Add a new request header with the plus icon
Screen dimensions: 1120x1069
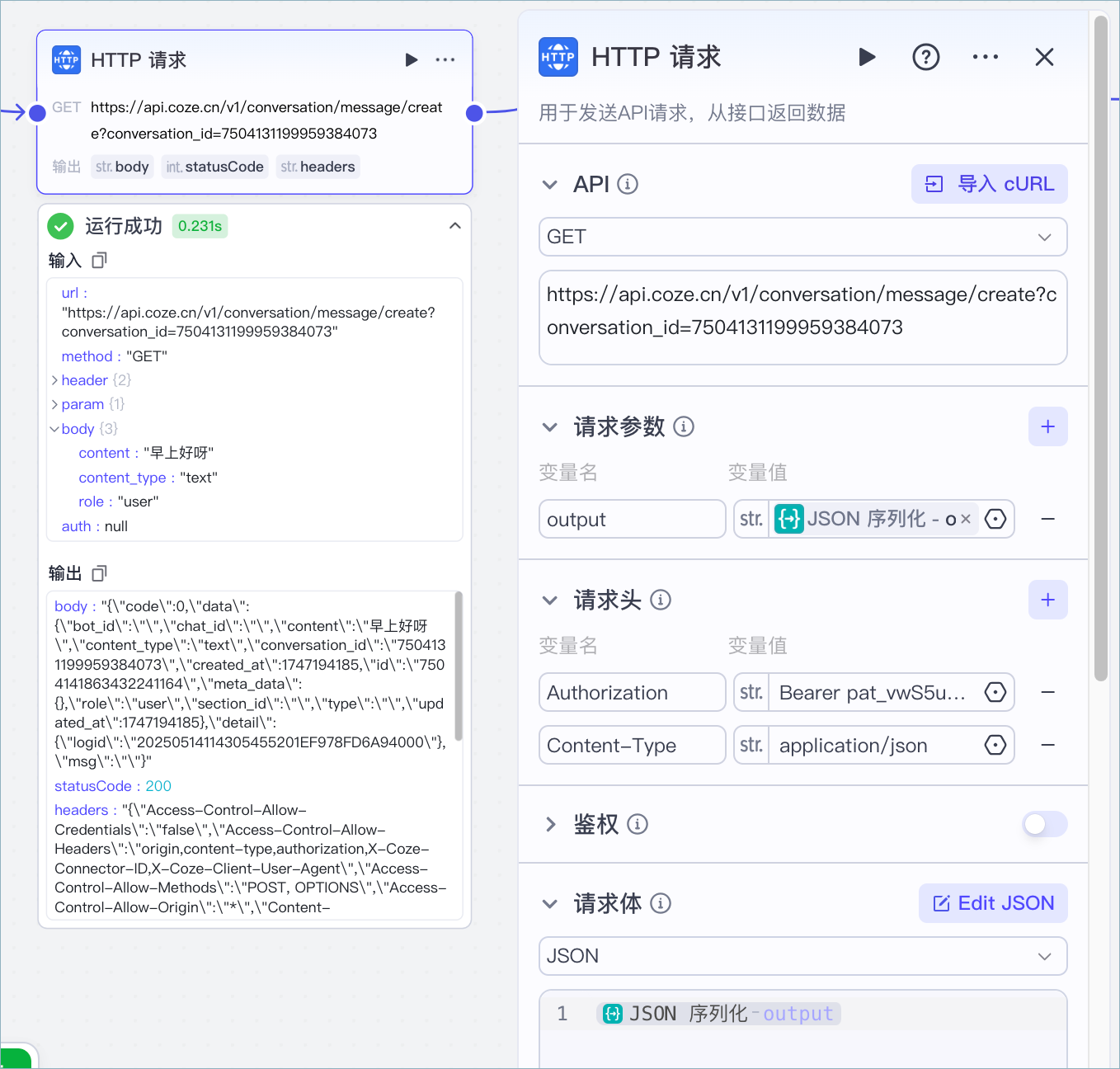tap(1047, 600)
